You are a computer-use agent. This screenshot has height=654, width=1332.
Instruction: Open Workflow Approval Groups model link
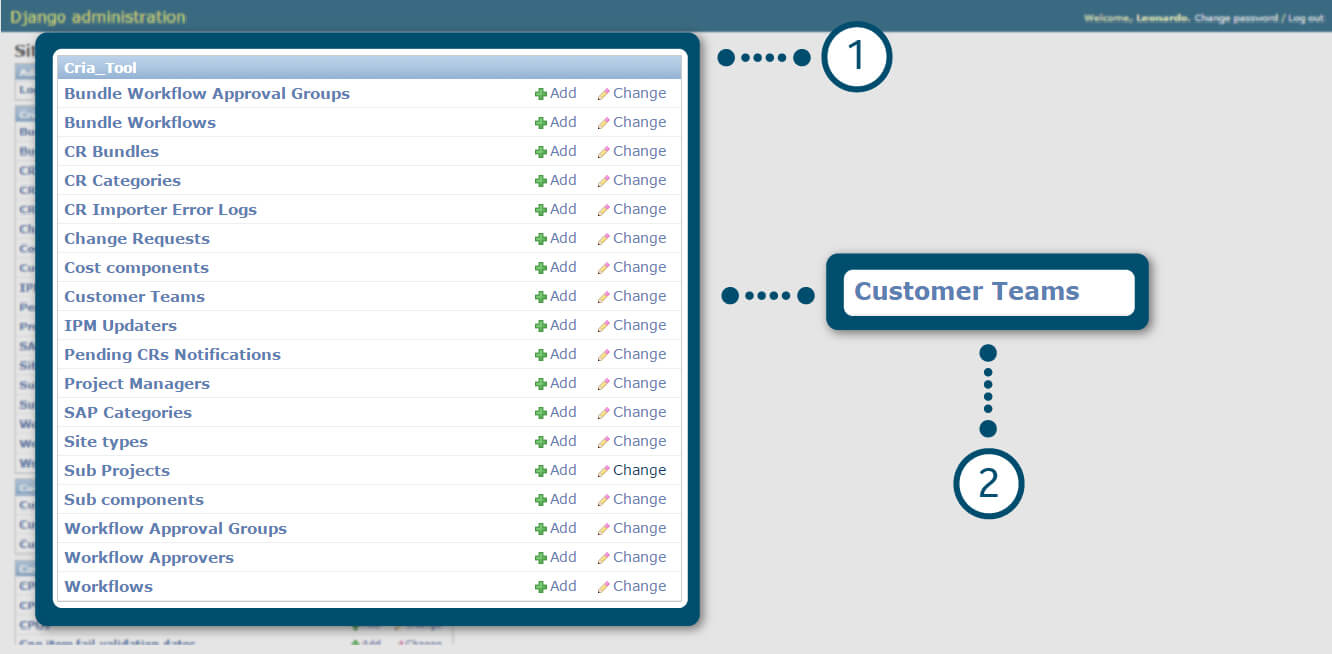pos(175,529)
